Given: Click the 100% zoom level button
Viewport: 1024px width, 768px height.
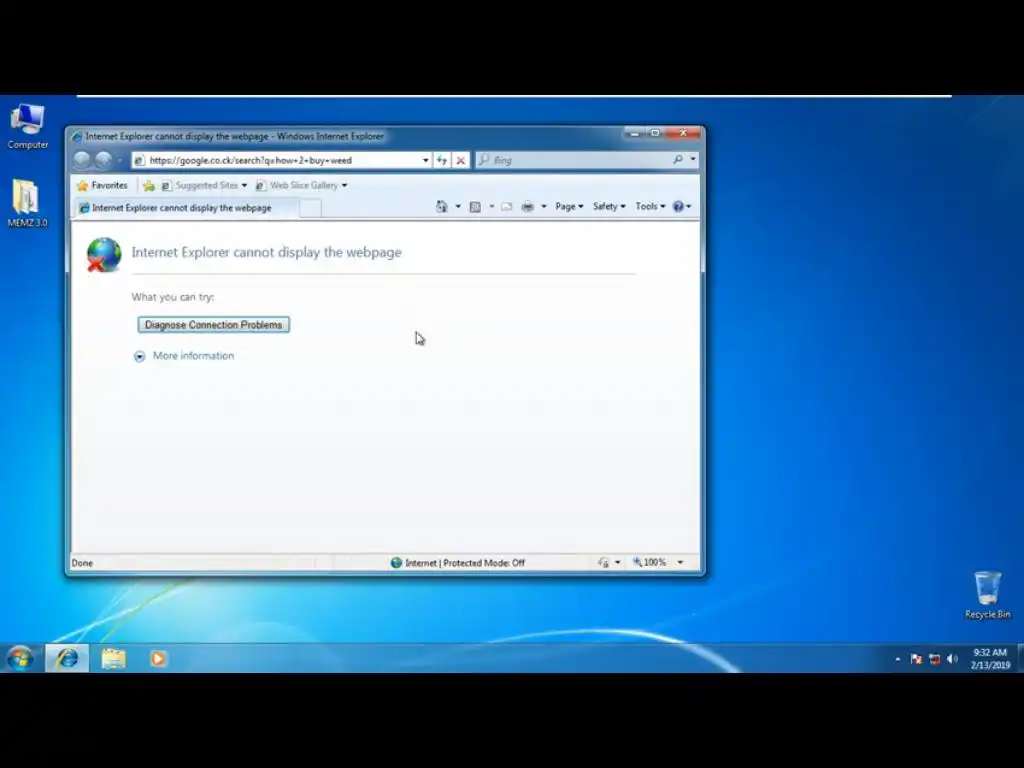Looking at the screenshot, I should (x=649, y=562).
